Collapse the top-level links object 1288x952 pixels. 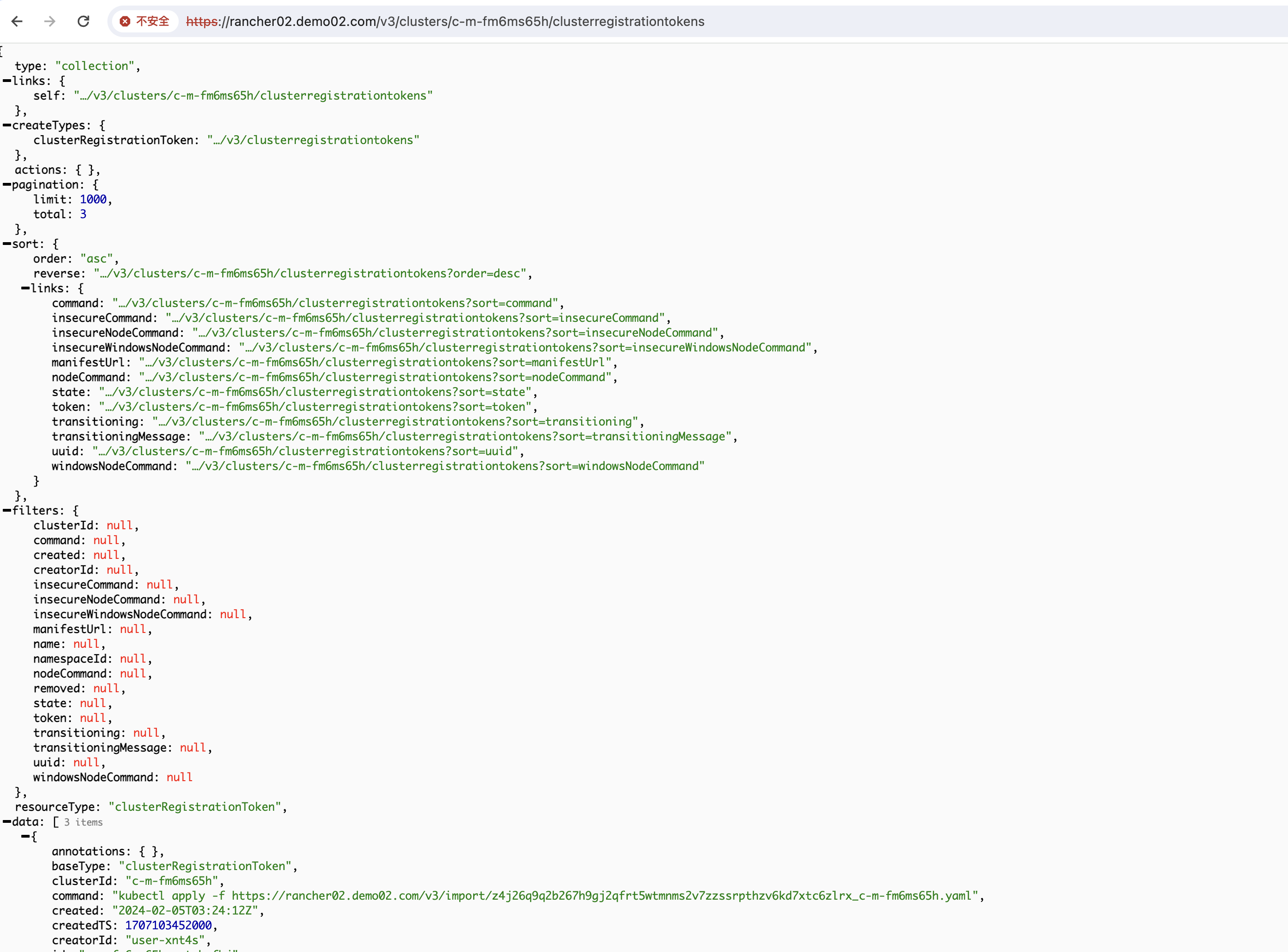pos(7,81)
